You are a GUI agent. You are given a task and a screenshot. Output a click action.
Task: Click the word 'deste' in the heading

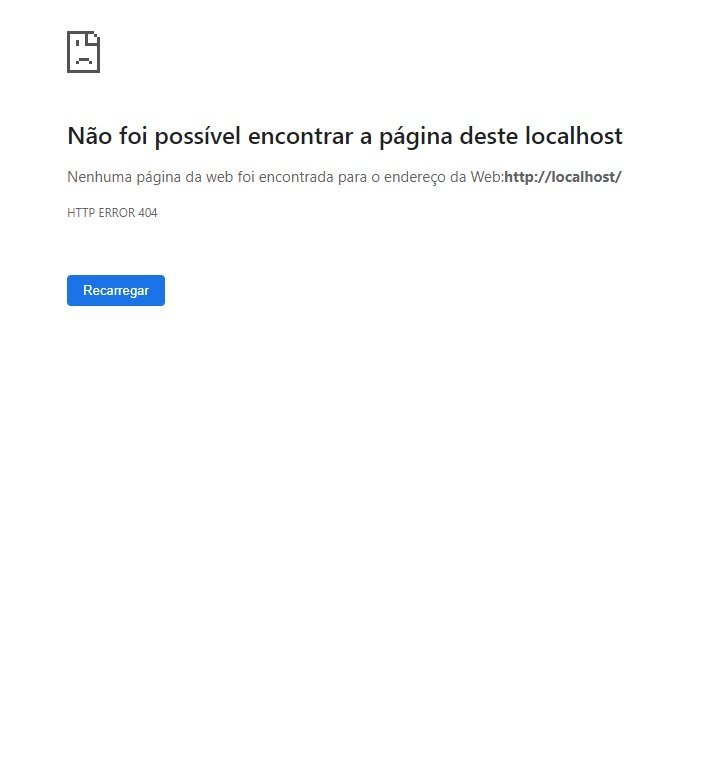click(488, 136)
